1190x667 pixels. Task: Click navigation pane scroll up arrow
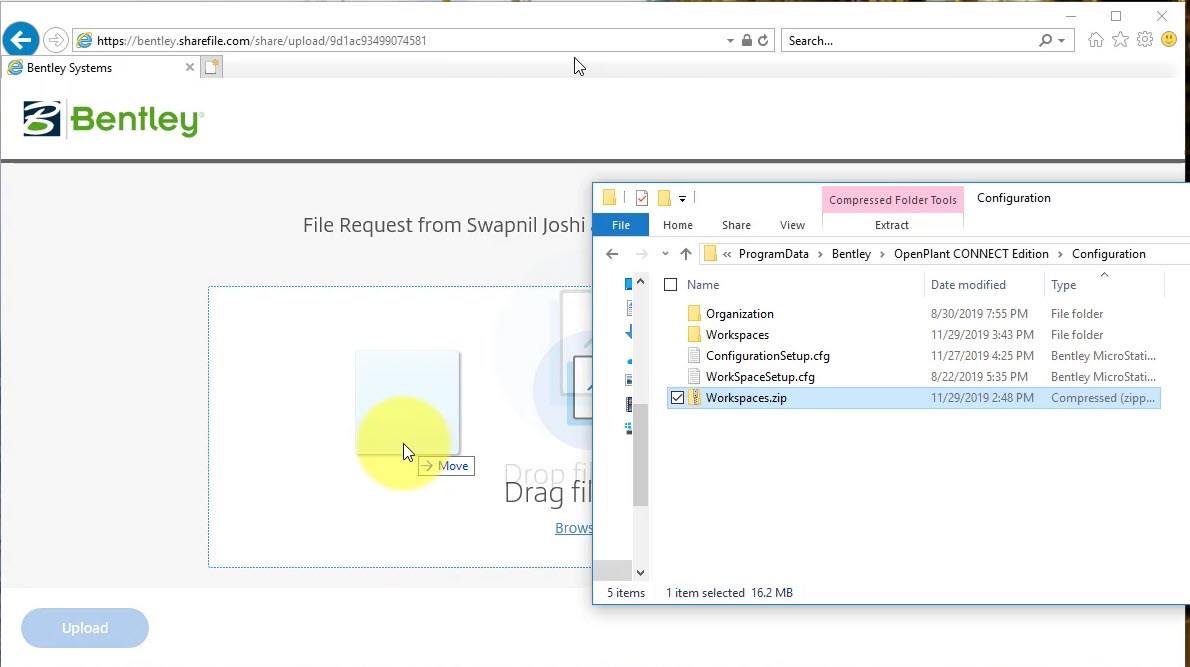pos(641,282)
